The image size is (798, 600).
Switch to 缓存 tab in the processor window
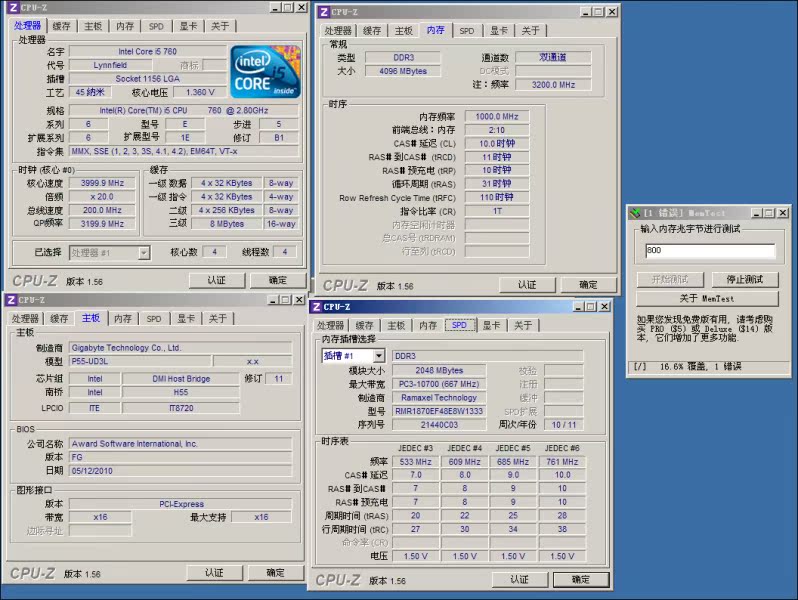tap(61, 26)
